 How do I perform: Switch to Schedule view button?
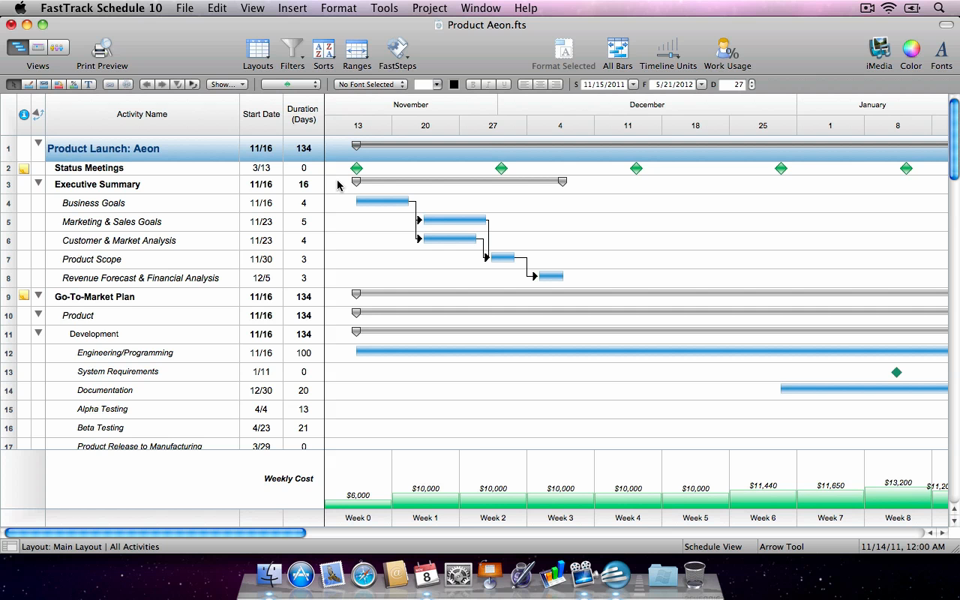18,48
